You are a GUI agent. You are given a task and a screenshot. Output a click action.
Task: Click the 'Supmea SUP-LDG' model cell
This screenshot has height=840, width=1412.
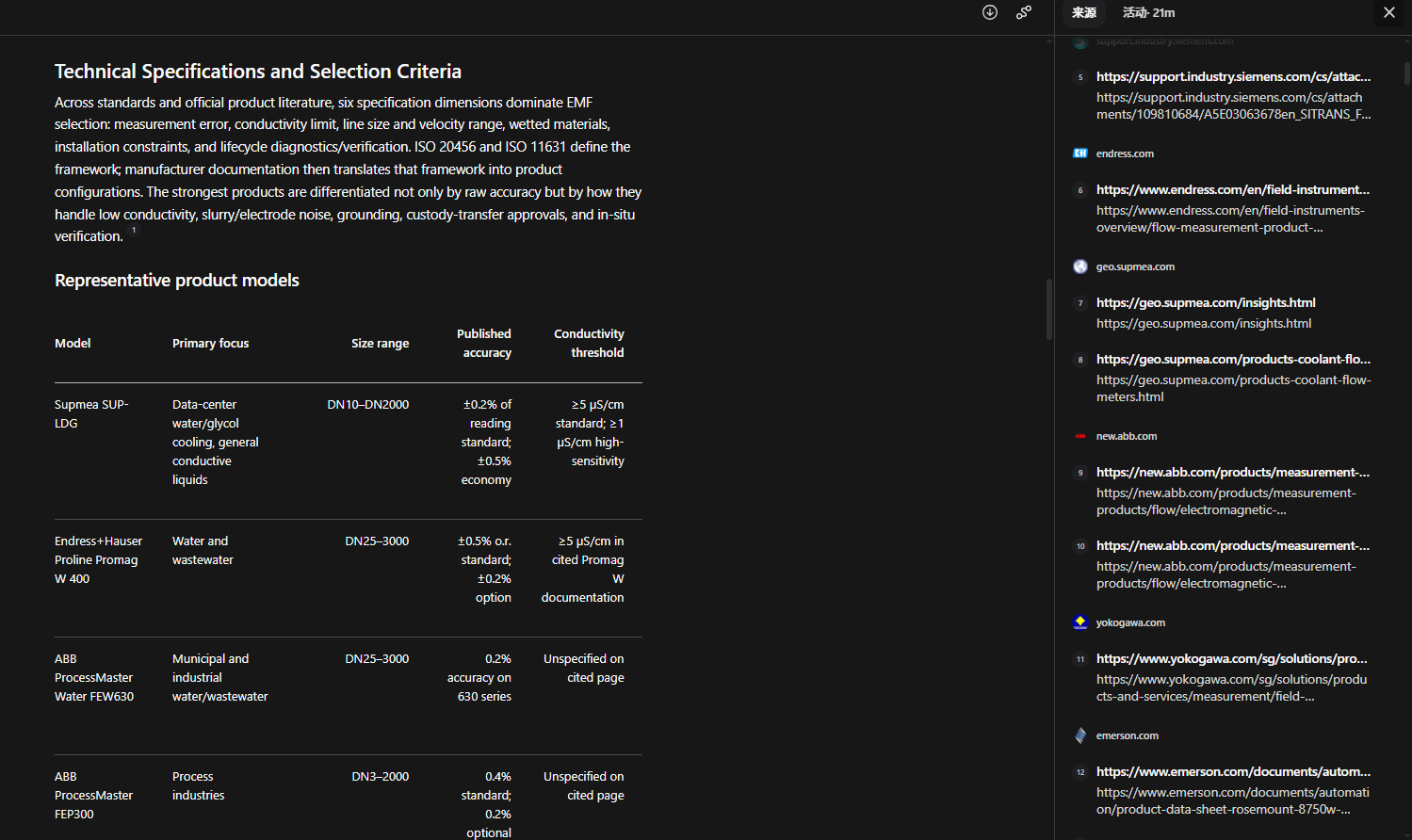point(91,414)
